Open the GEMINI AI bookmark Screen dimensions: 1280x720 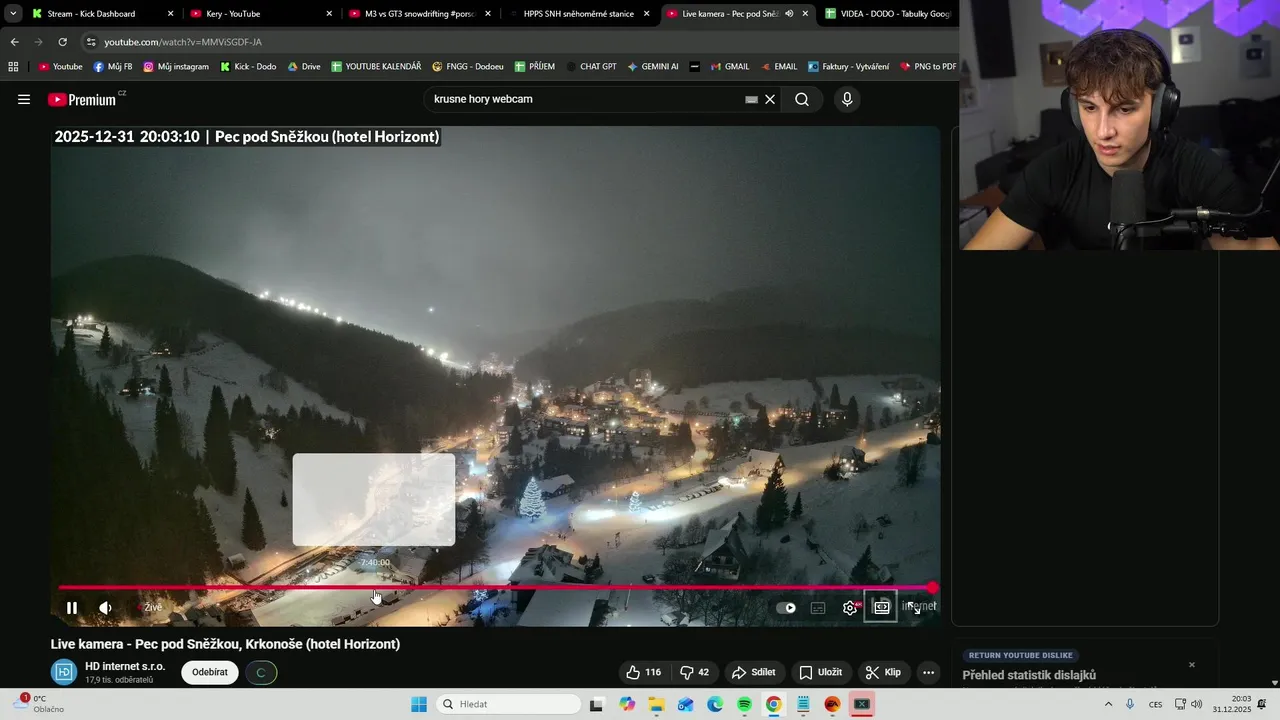pos(653,66)
